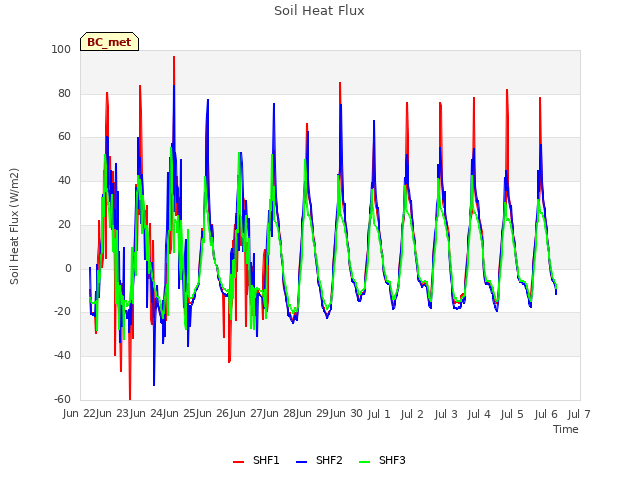Viewport: 640px width, 480px height.
Task: Click the -60 y-axis tick label
Action: click(62, 399)
